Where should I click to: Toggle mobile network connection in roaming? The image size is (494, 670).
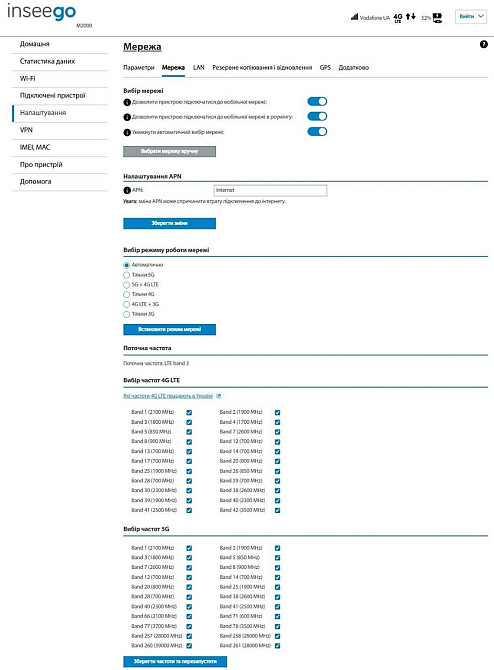(317, 116)
